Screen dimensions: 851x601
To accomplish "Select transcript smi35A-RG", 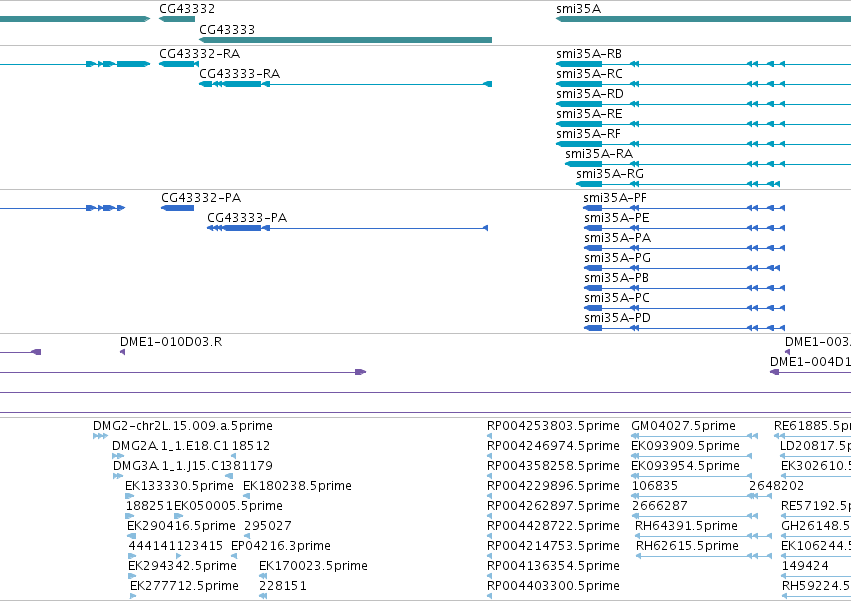I will pyautogui.click(x=609, y=174).
